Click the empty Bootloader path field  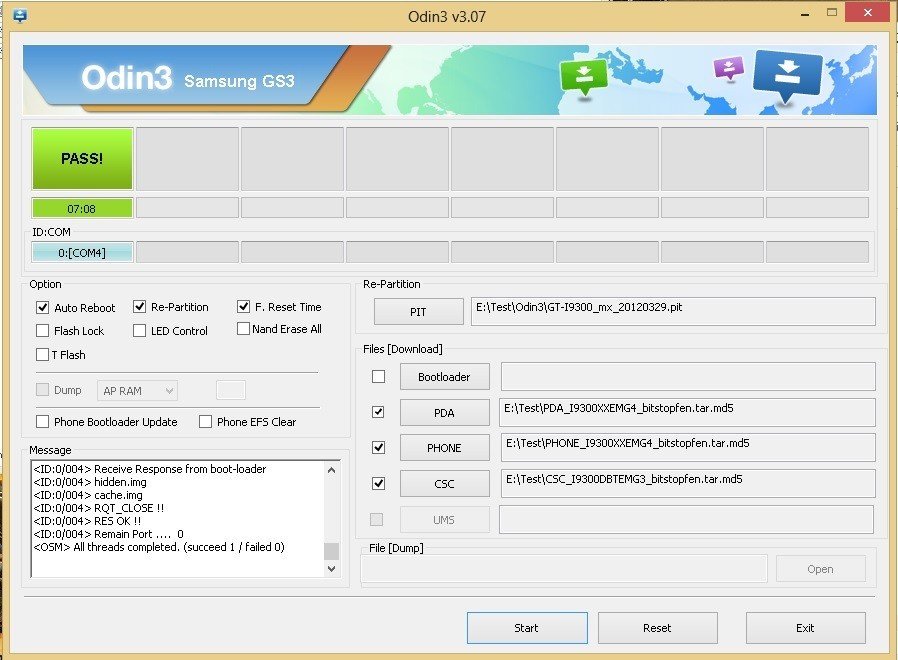[688, 376]
